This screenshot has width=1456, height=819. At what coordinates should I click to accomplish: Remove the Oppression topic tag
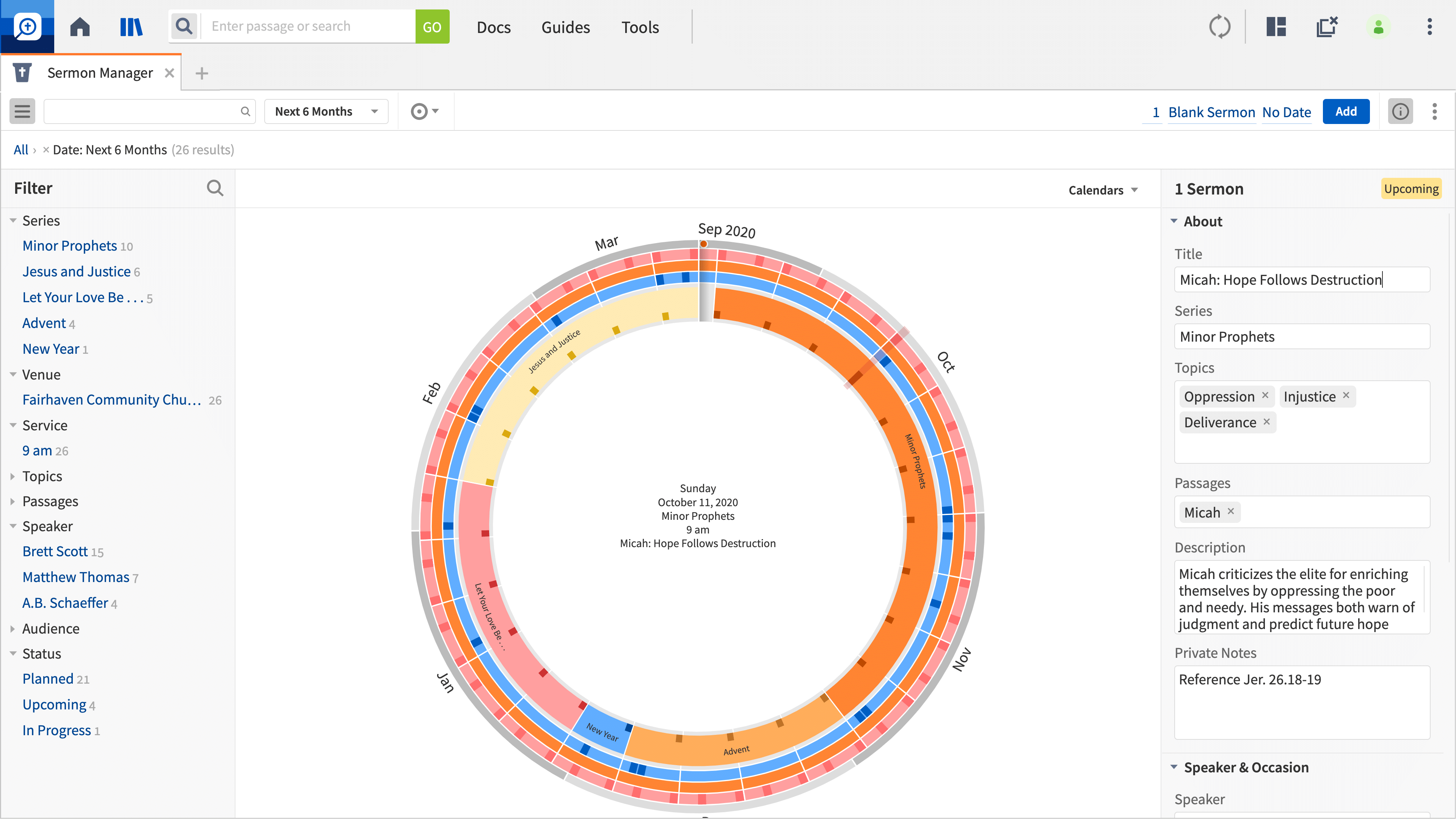coord(1266,395)
